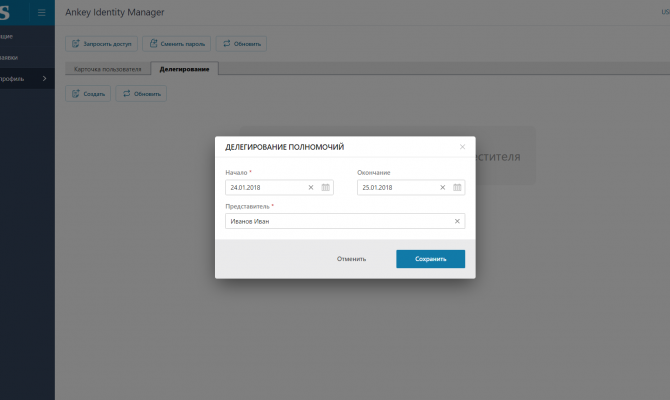Open the topmost sidebar menu item

(27, 36)
